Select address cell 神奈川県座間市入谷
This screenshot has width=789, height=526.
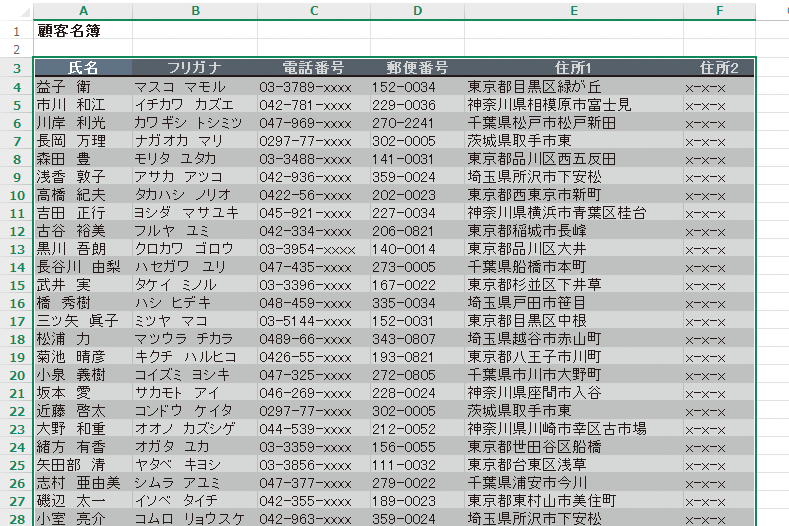[x=574, y=393]
